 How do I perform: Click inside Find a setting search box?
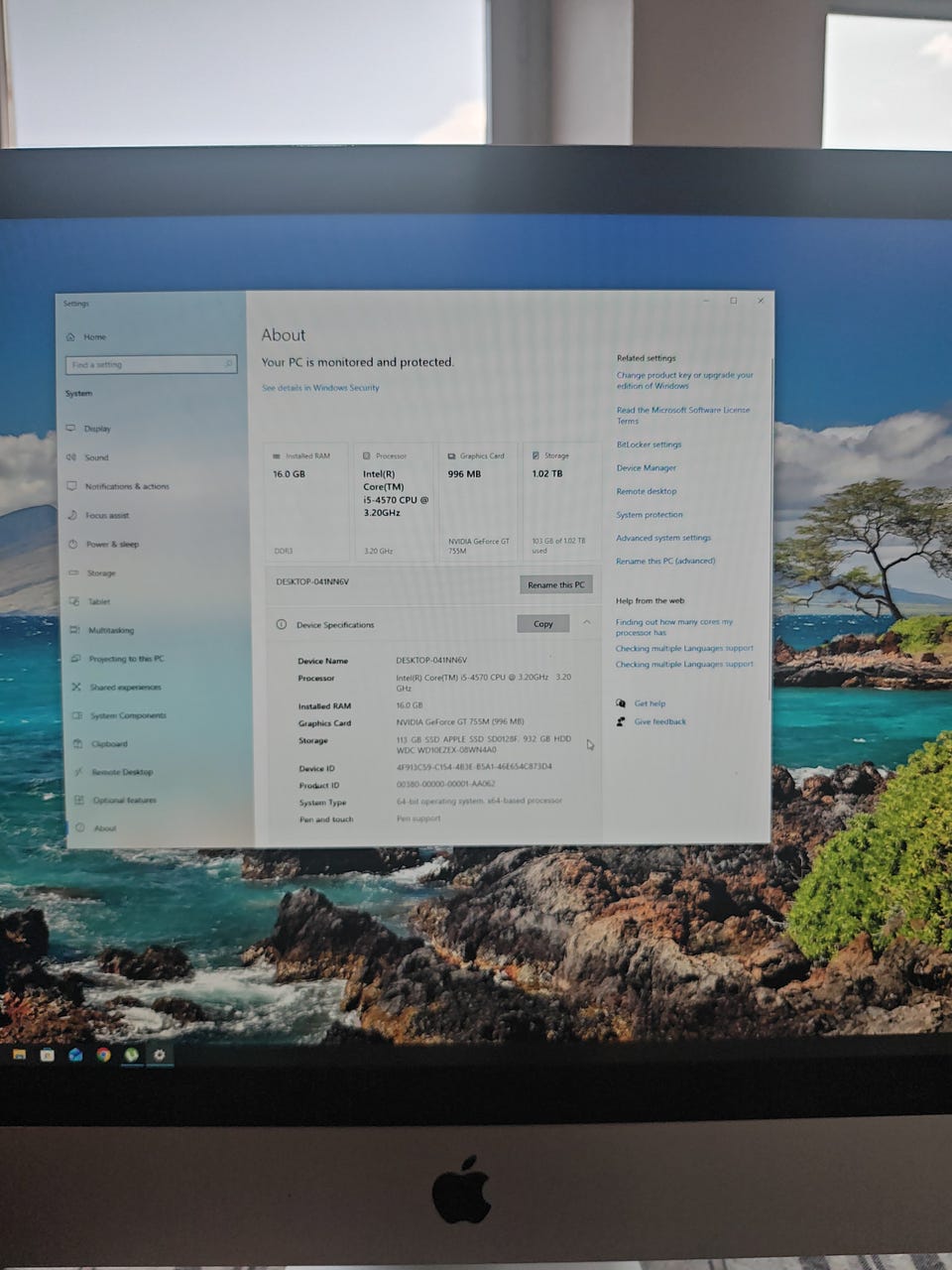[152, 364]
